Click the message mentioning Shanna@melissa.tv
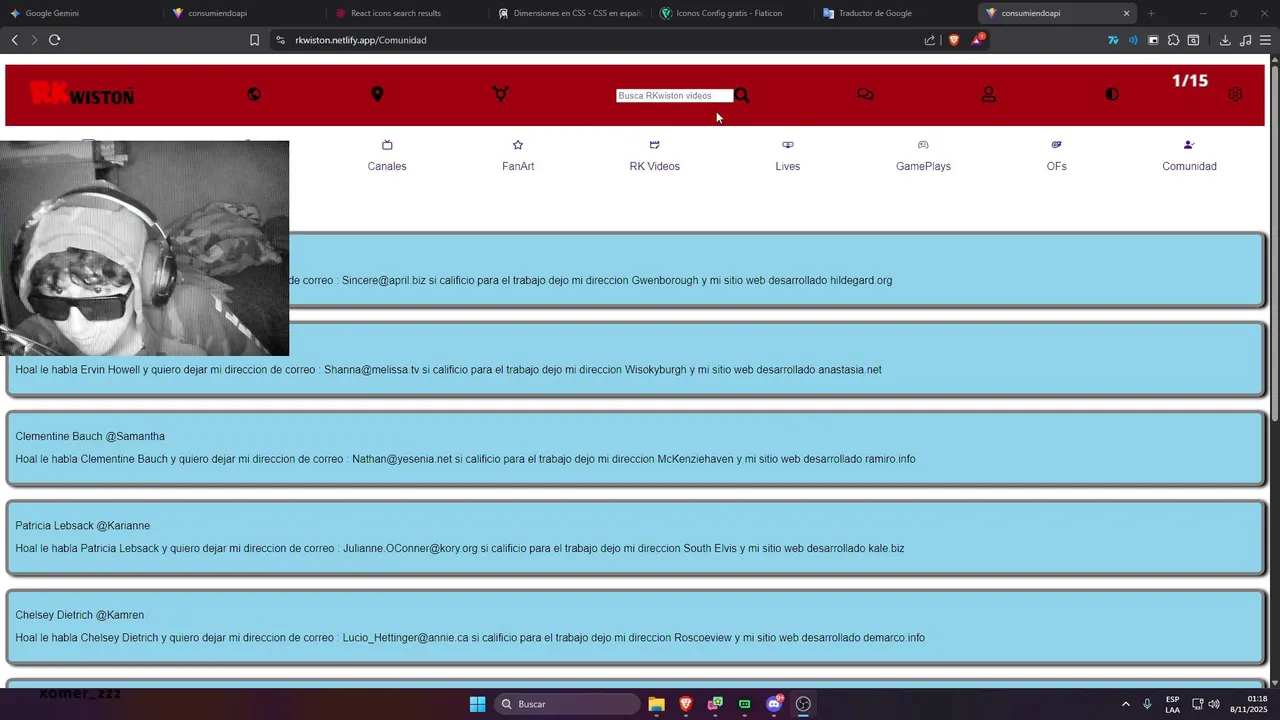This screenshot has width=1280, height=720. pos(449,370)
